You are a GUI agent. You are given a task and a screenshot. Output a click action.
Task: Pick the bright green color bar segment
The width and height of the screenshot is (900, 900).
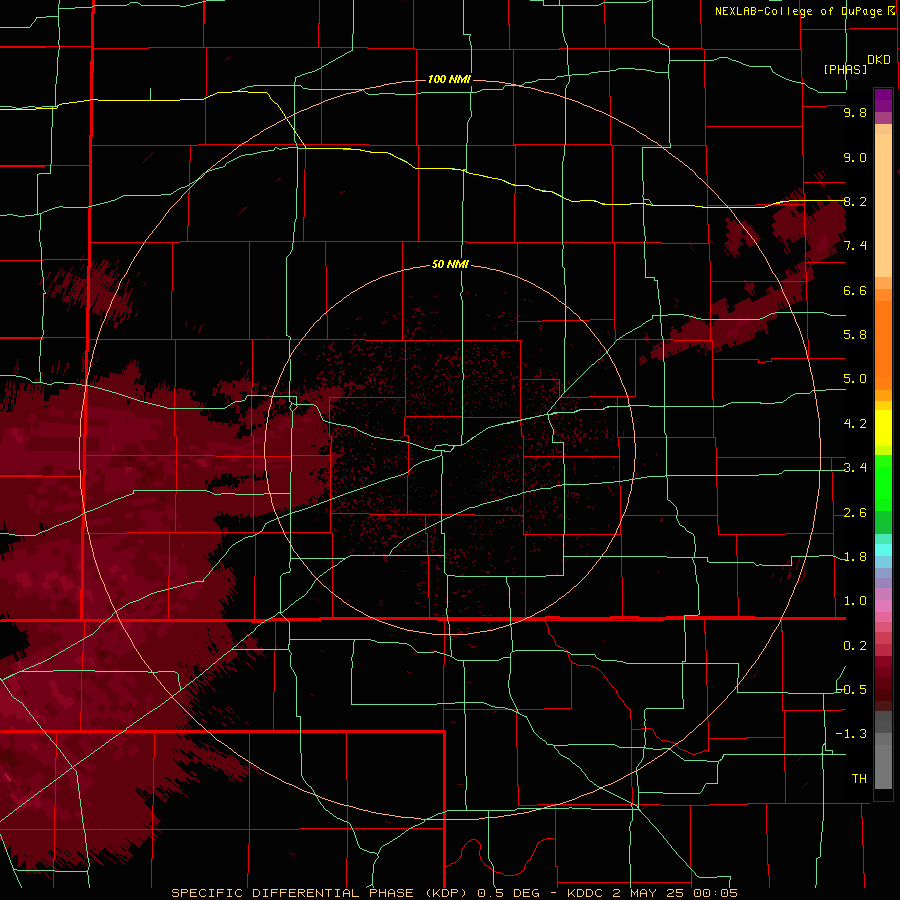pos(883,484)
